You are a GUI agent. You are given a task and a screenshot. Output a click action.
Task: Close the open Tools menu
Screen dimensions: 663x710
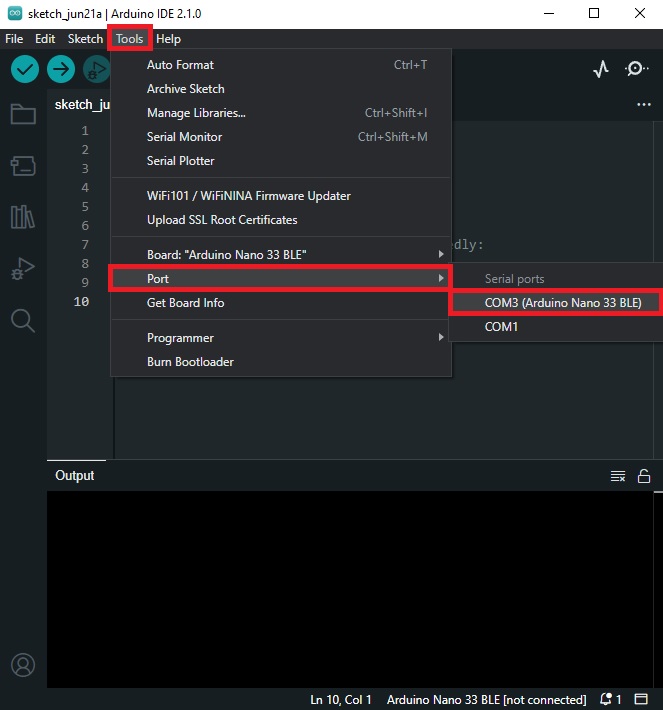pos(130,39)
